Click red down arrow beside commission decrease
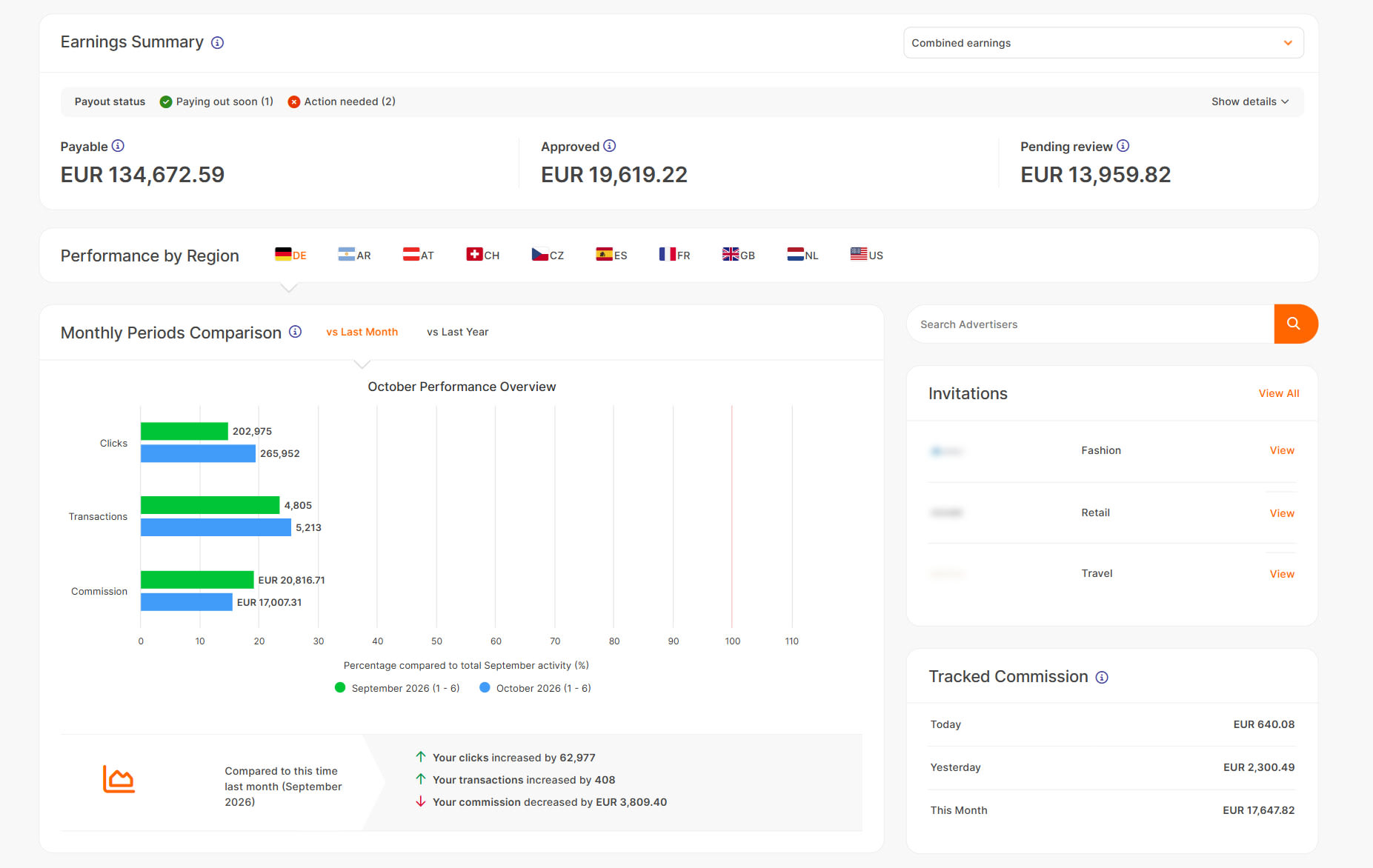Screen dimensions: 1373x868 421,801
